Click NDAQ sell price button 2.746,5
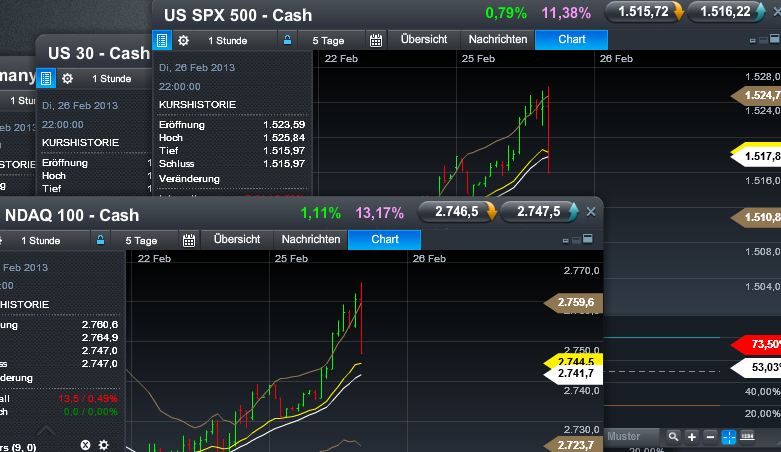 (x=457, y=212)
